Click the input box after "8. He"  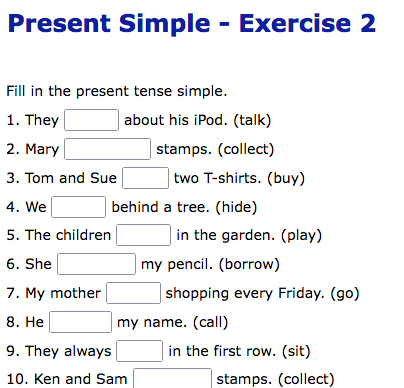tap(80, 322)
